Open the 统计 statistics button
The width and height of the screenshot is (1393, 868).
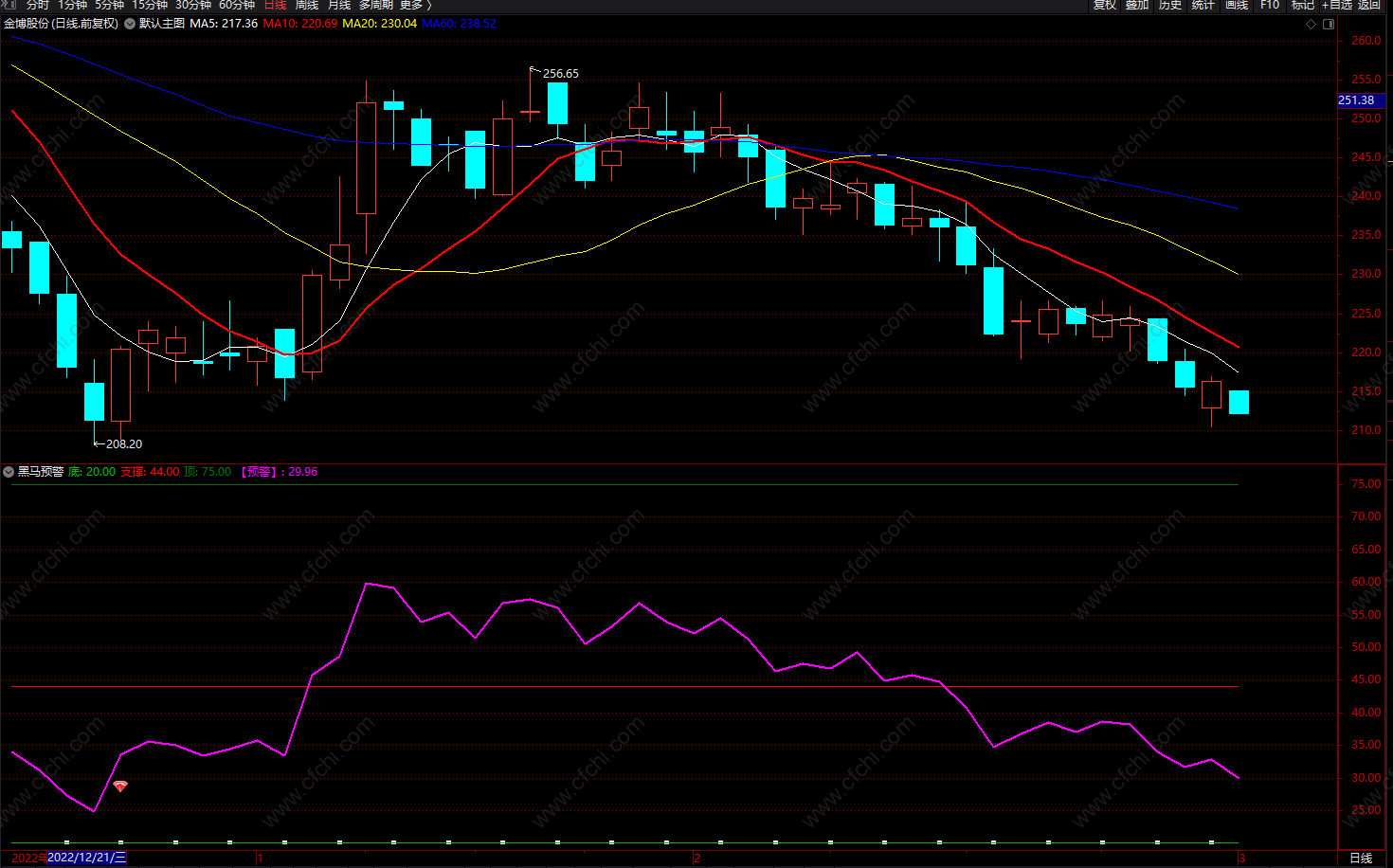point(1203,5)
